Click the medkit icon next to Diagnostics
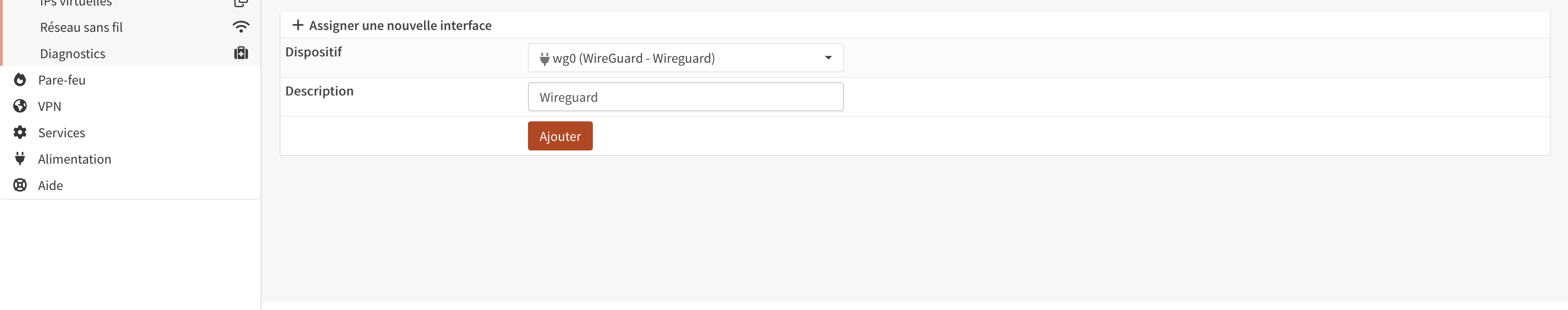Screen dimensions: 1568x310 (x=241, y=54)
